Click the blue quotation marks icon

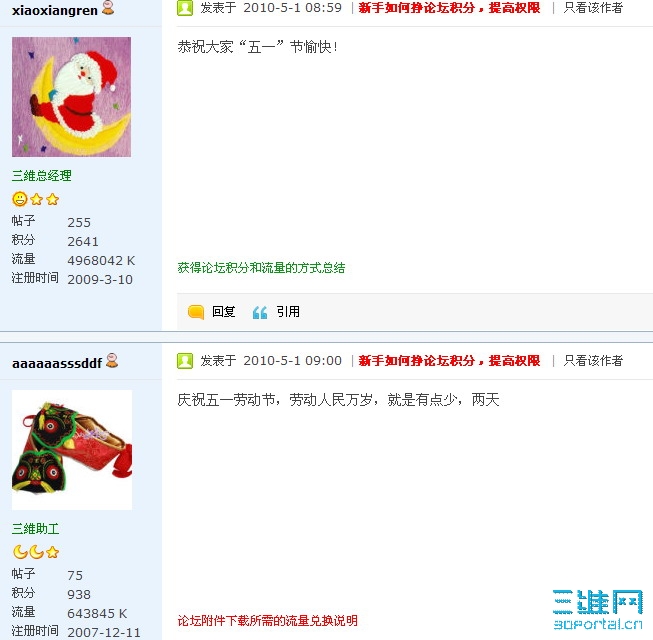coord(260,312)
